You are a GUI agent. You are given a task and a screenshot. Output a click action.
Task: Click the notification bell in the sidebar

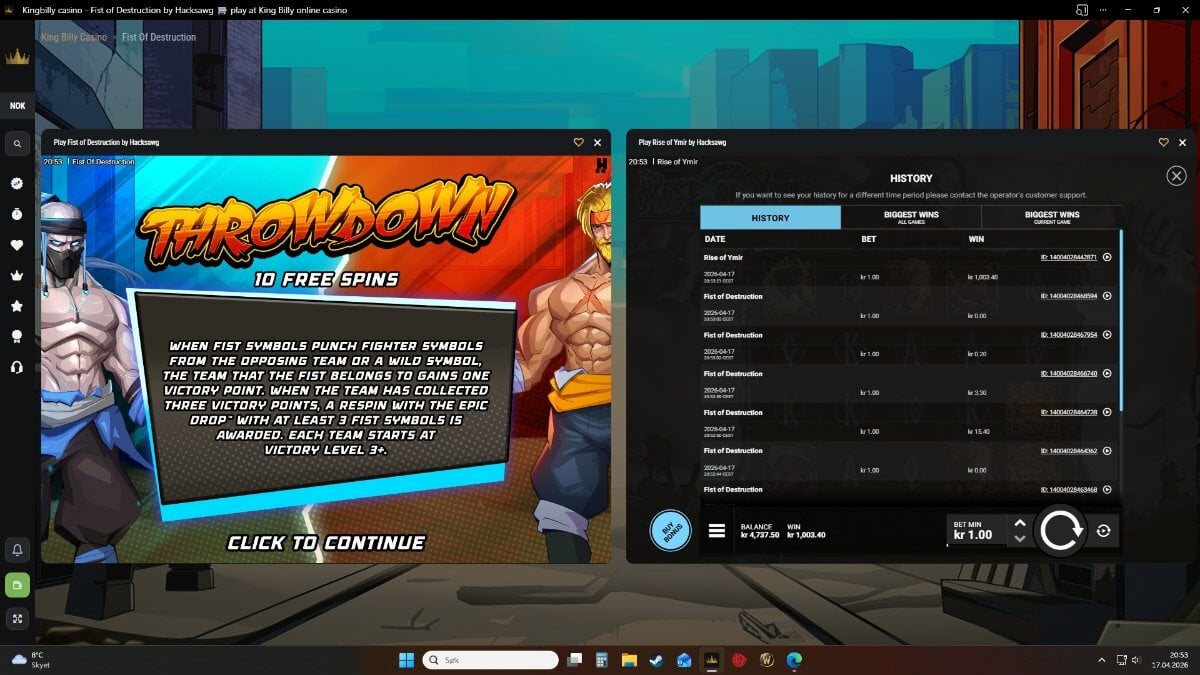click(x=17, y=550)
